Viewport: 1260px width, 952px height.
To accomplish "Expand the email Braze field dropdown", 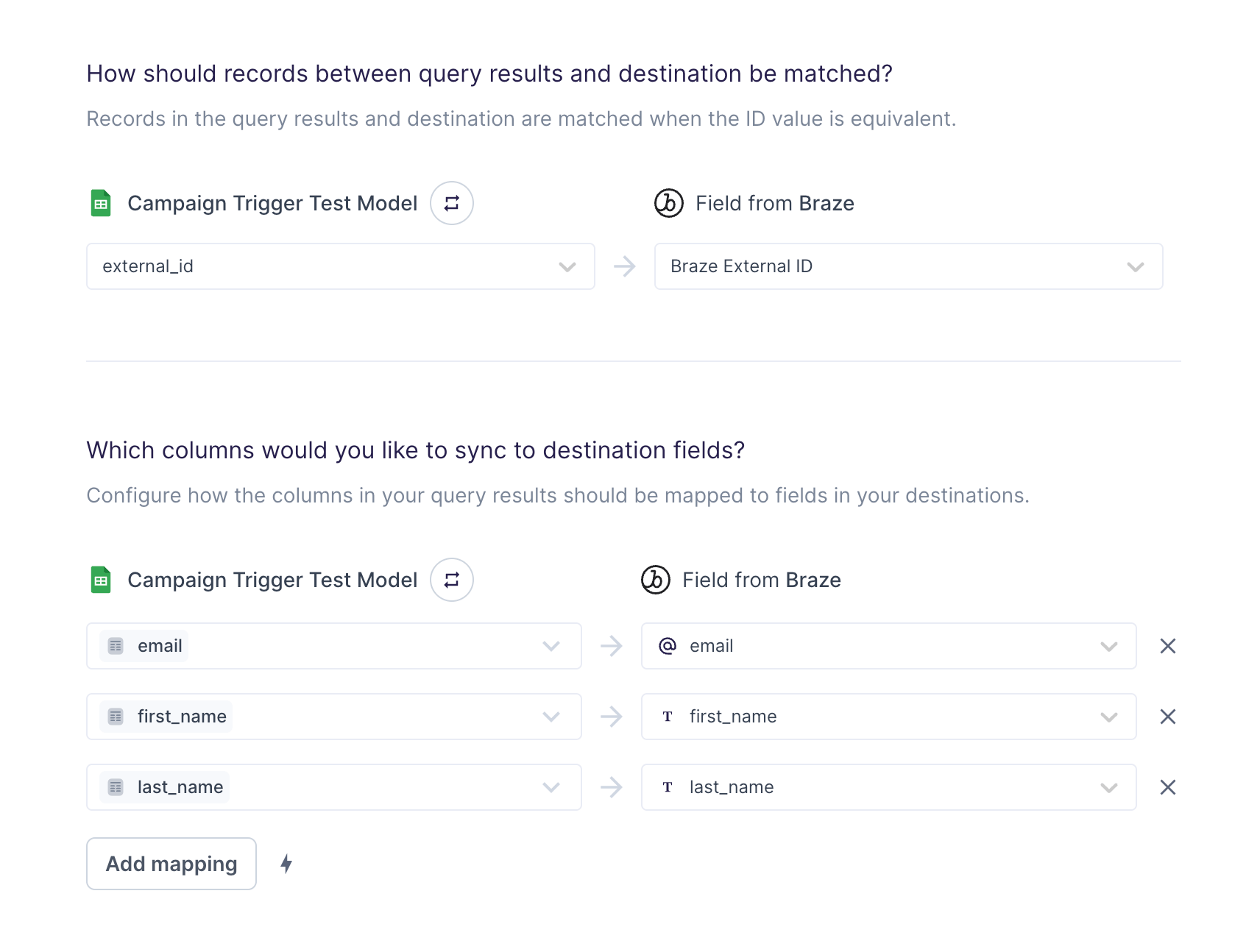I will coord(889,646).
